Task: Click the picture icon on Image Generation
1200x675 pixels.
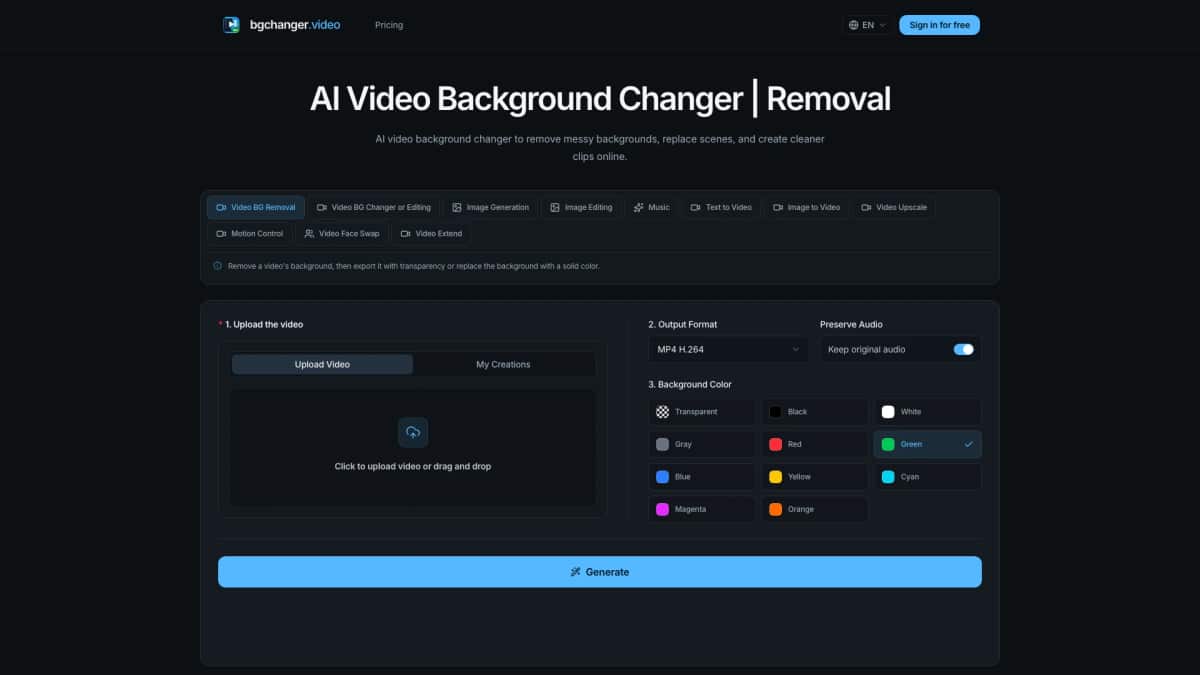Action: [x=457, y=207]
